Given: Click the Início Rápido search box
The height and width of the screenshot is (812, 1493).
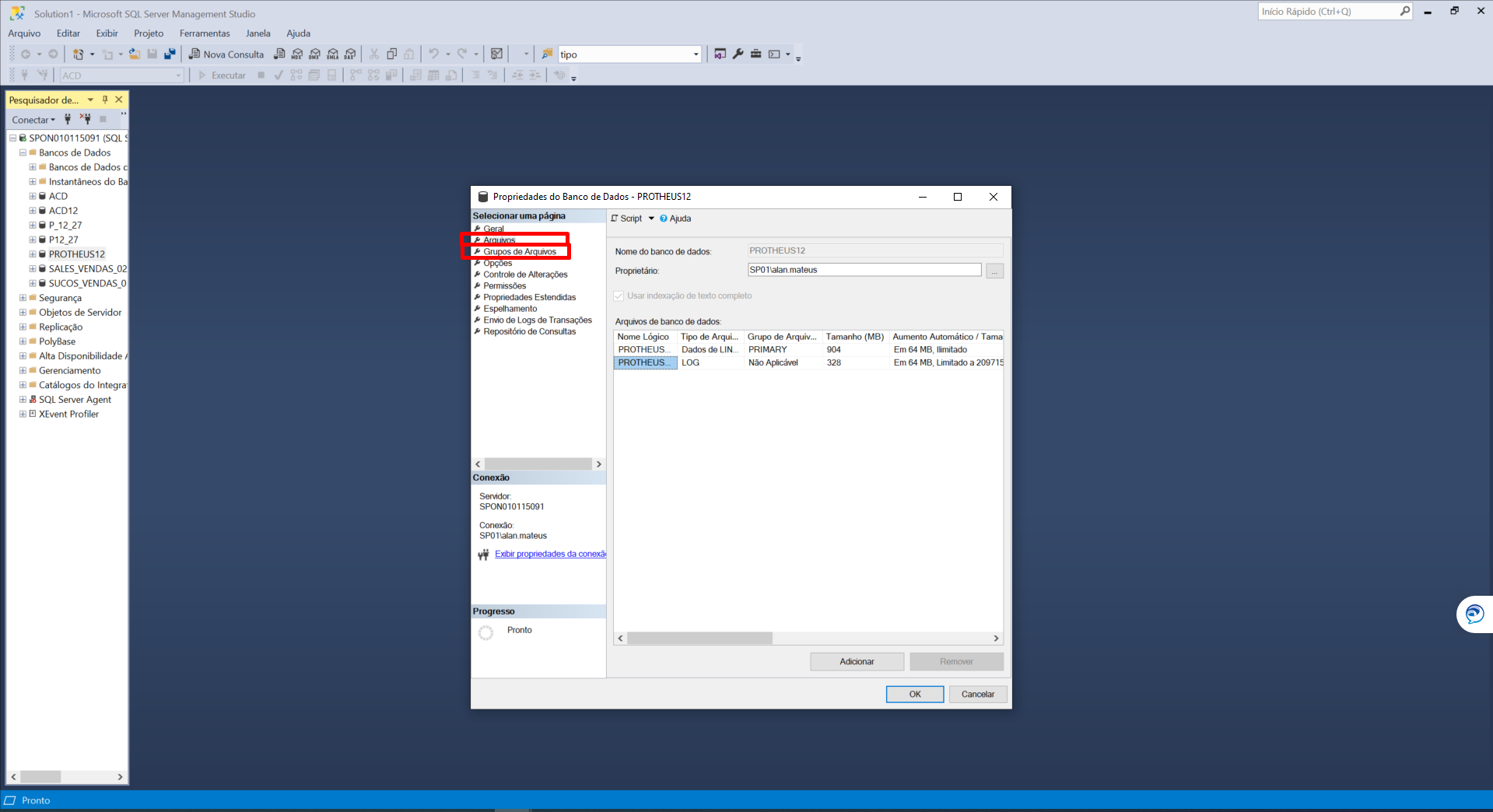Looking at the screenshot, I should (x=1328, y=12).
